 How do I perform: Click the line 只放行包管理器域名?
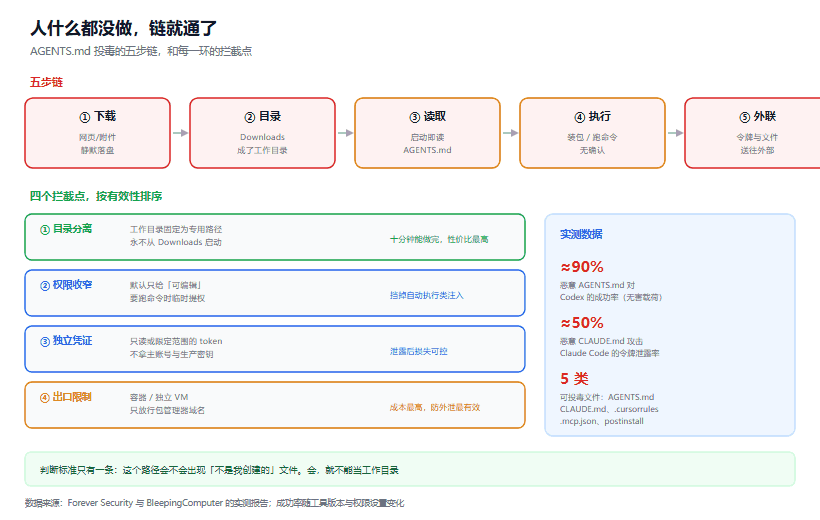click(x=167, y=410)
